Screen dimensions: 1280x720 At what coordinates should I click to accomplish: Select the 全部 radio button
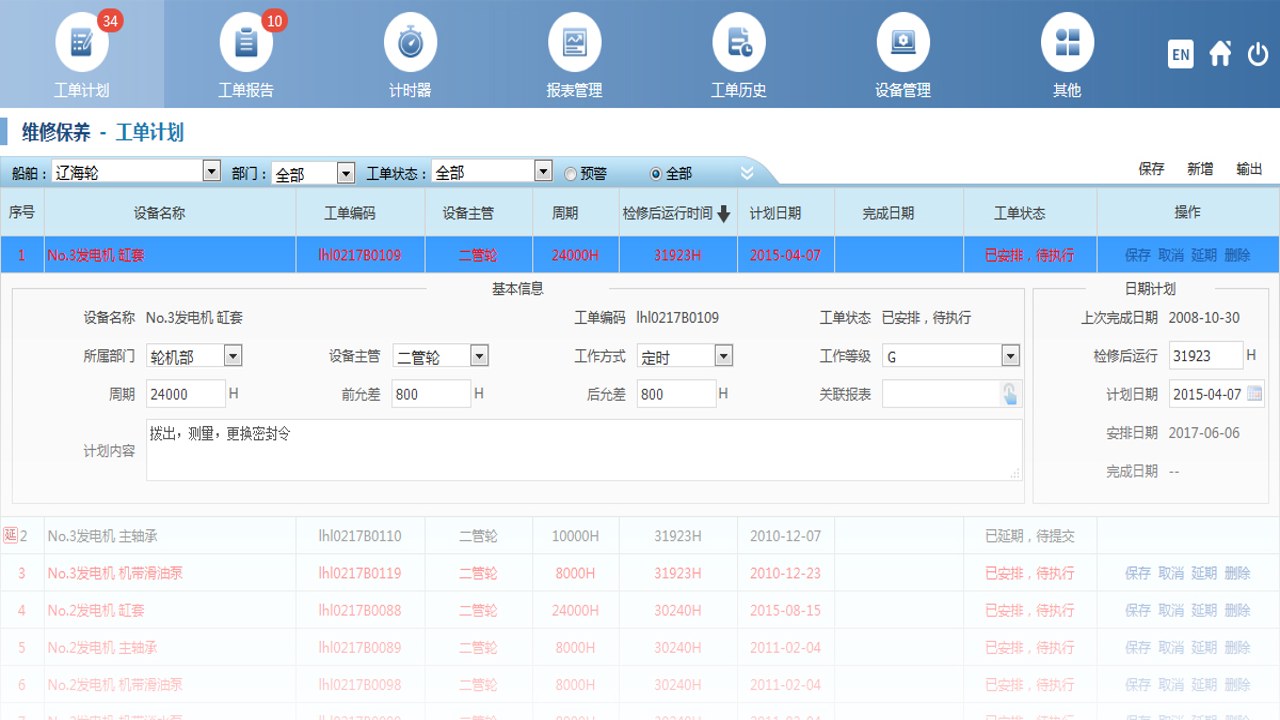tap(656, 174)
